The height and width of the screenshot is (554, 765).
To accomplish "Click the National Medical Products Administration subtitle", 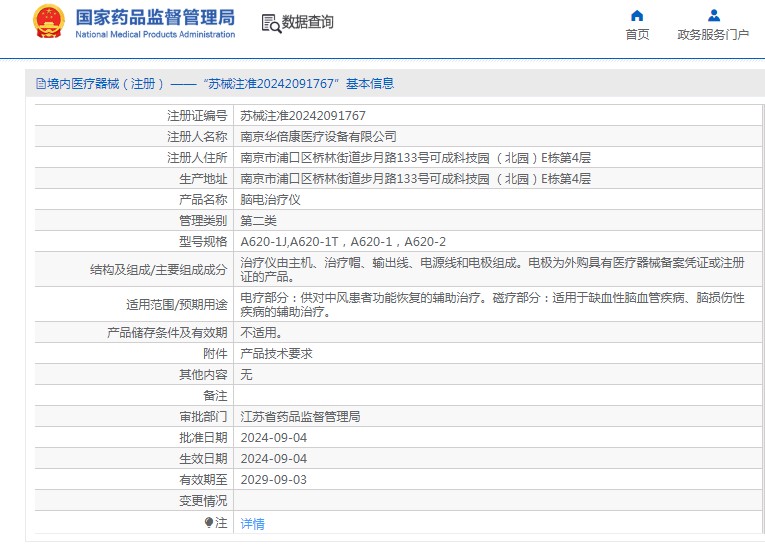I will (155, 34).
